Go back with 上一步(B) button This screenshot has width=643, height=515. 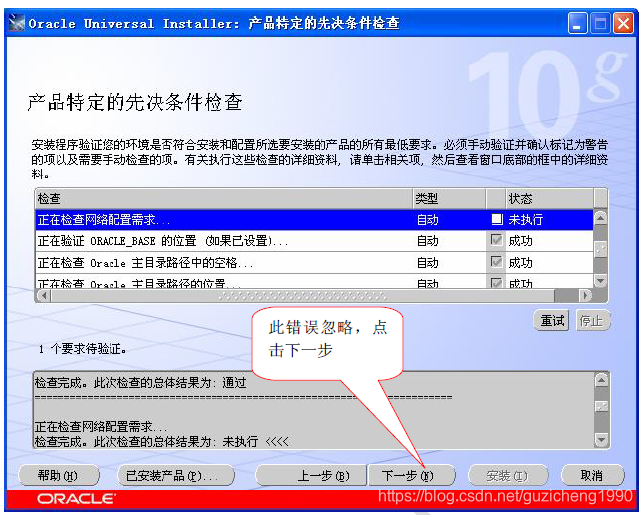311,476
